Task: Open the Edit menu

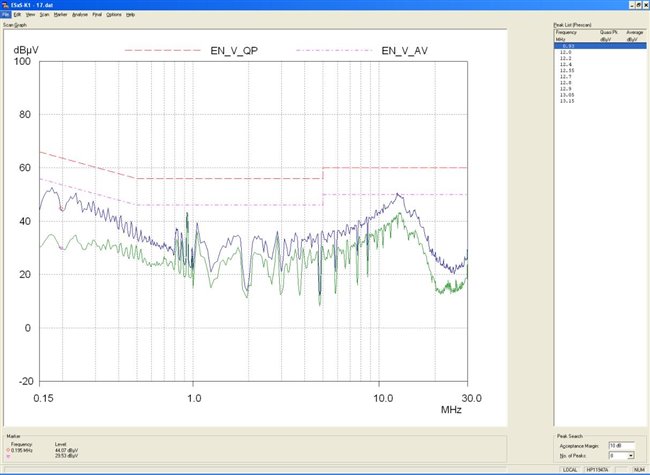Action: click(17, 16)
